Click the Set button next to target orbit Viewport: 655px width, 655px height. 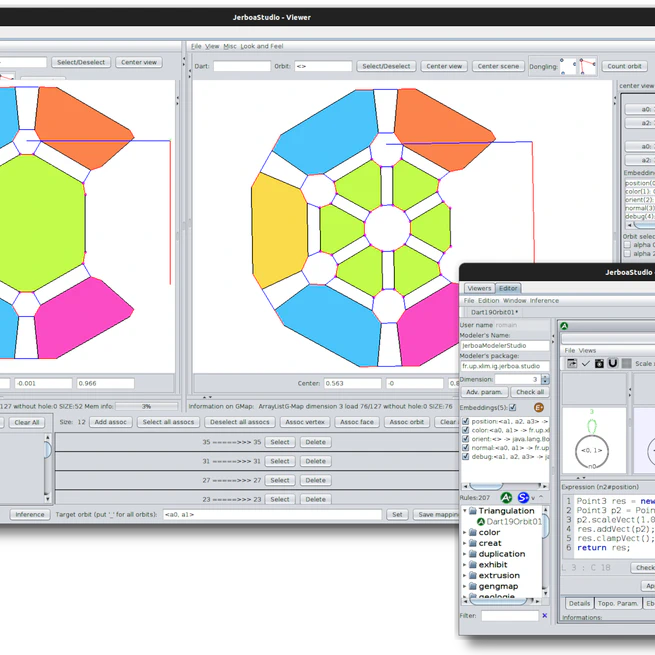point(397,514)
